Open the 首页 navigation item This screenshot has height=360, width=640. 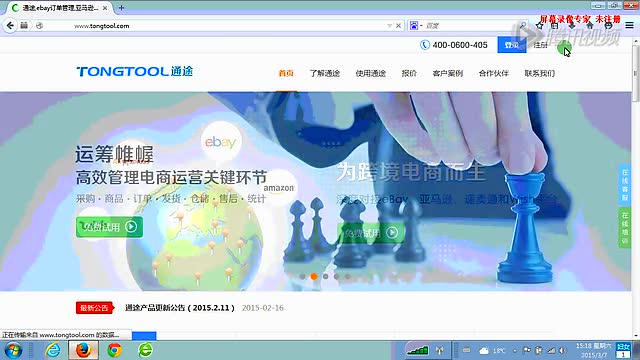286,73
